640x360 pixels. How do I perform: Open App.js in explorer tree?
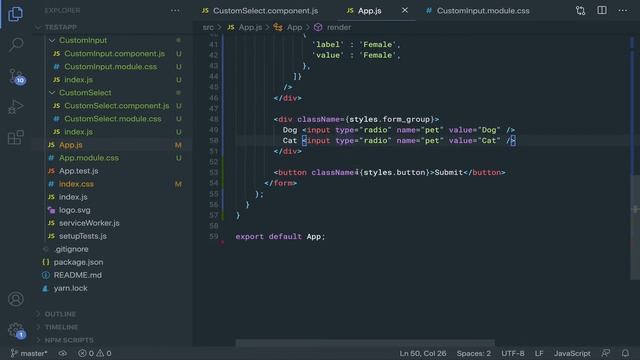[x=71, y=145]
